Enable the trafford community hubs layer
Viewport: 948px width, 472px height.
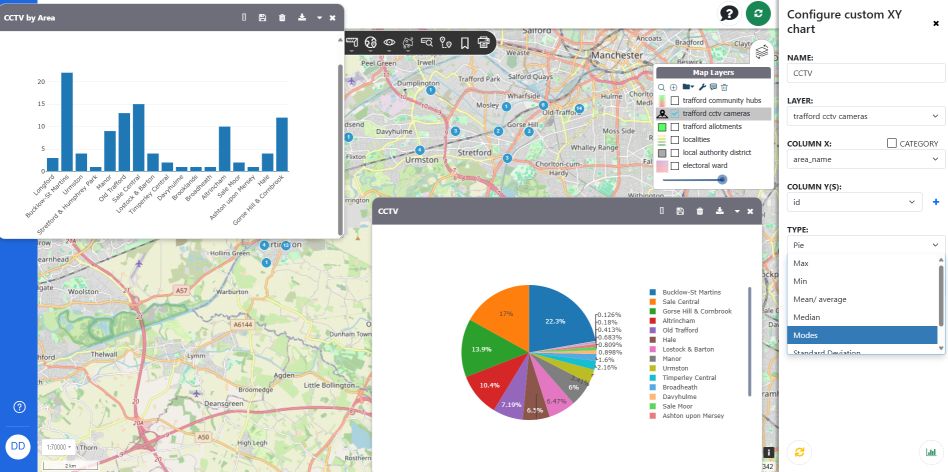pyautogui.click(x=675, y=101)
